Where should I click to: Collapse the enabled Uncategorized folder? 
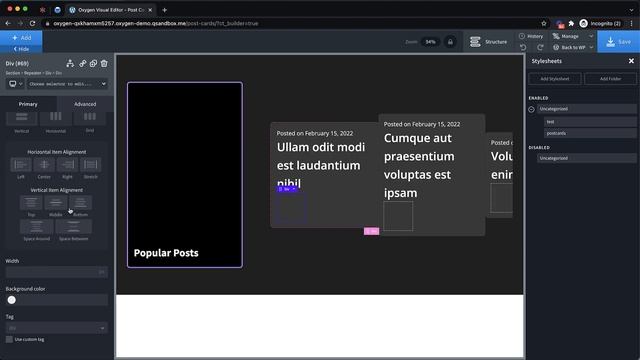[x=531, y=109]
